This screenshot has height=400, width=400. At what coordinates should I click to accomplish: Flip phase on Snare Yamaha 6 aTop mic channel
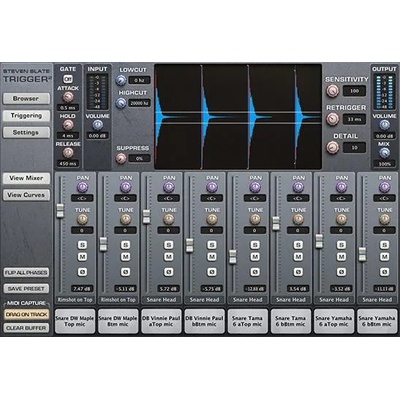point(341,272)
